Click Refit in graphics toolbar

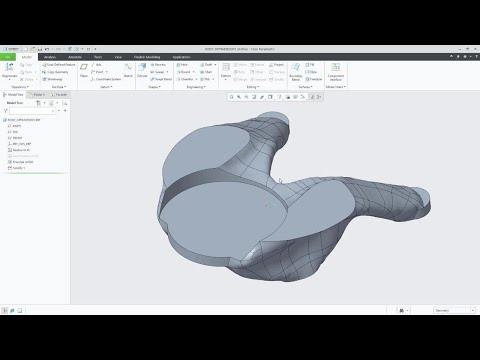(x=231, y=97)
